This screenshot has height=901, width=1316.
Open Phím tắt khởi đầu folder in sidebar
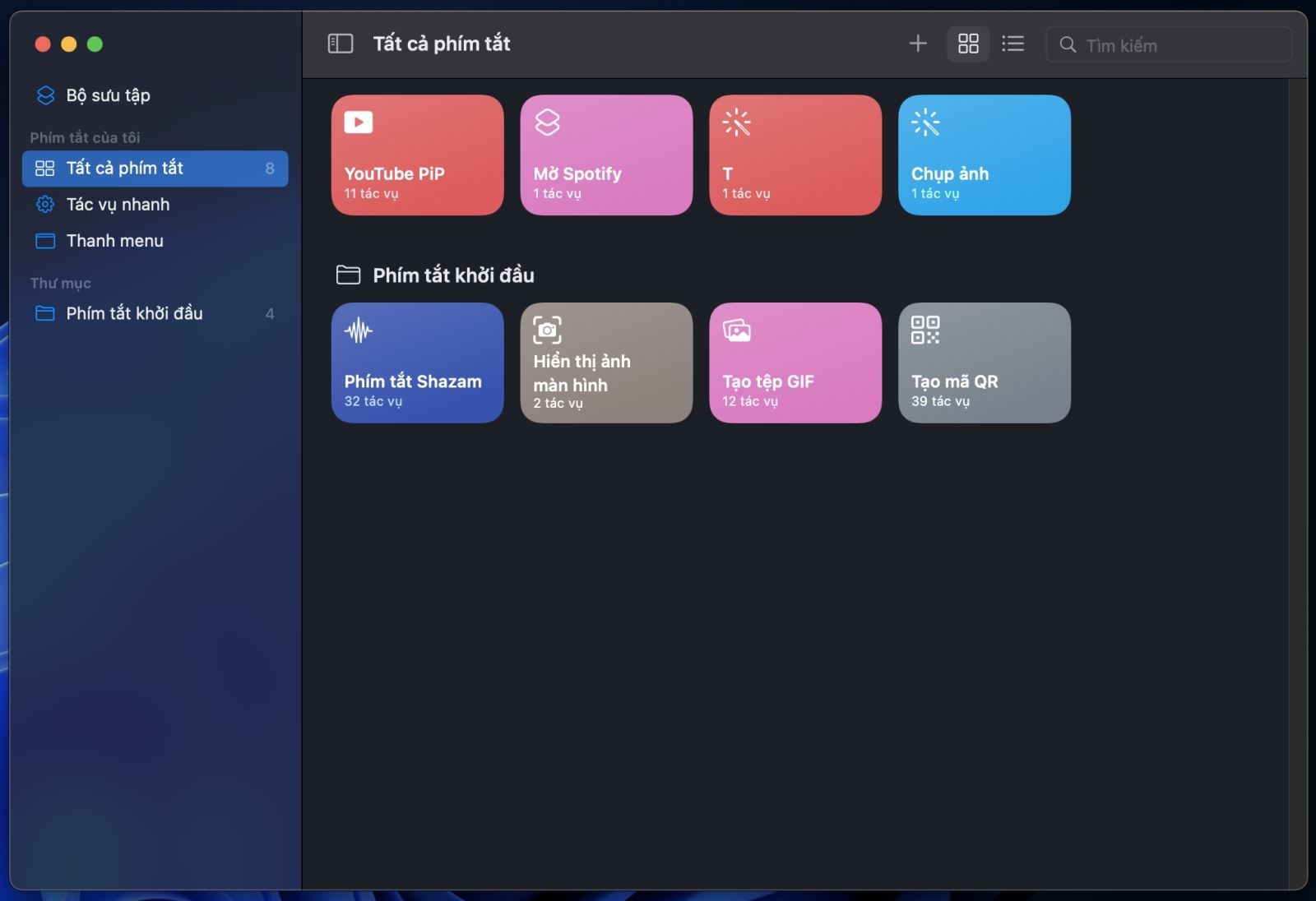pos(155,313)
